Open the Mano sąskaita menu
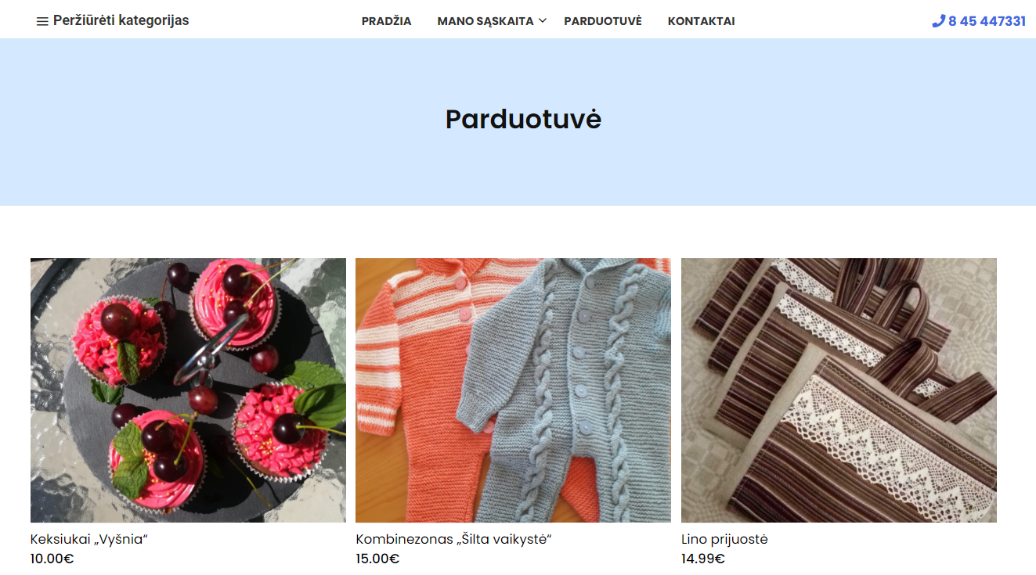This screenshot has width=1036, height=575. click(x=485, y=21)
